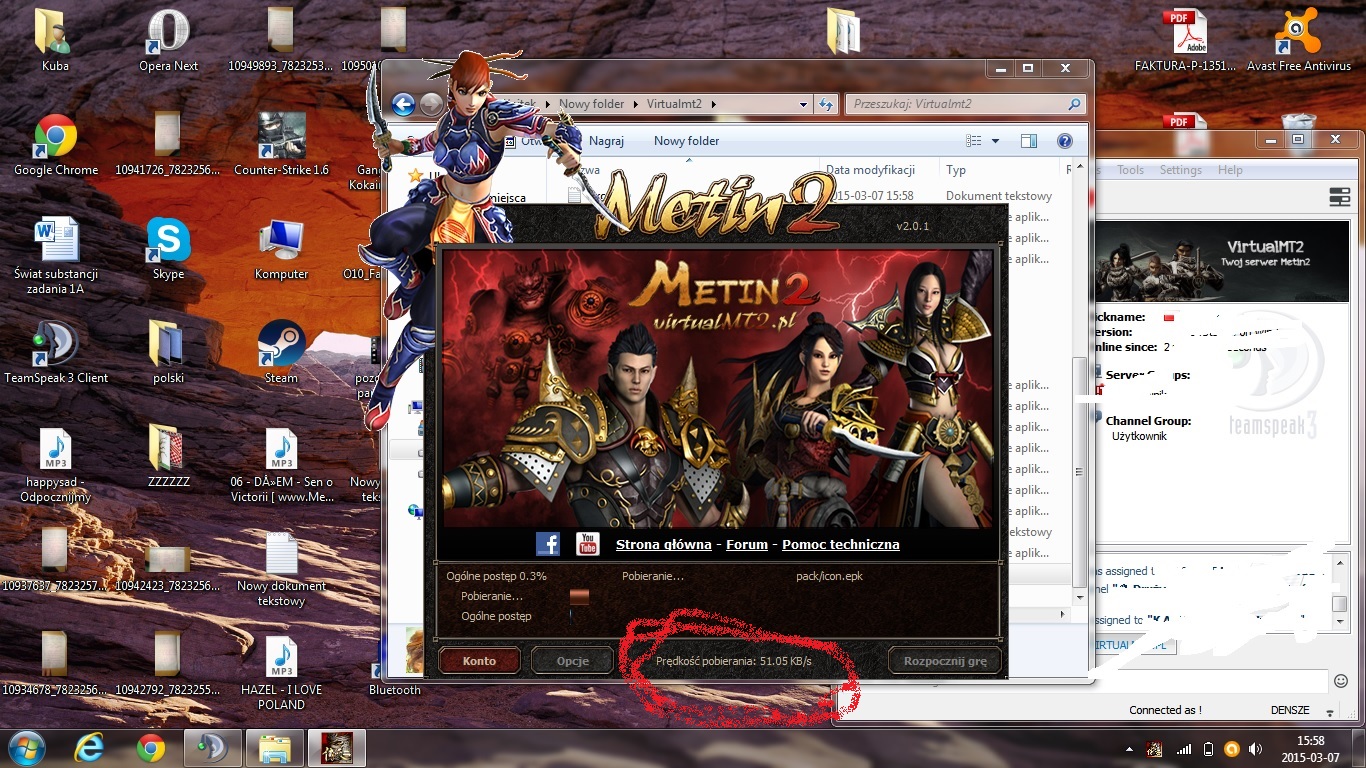Click the Windows Start button
Viewport: 1366px width, 768px height.
pos(27,748)
